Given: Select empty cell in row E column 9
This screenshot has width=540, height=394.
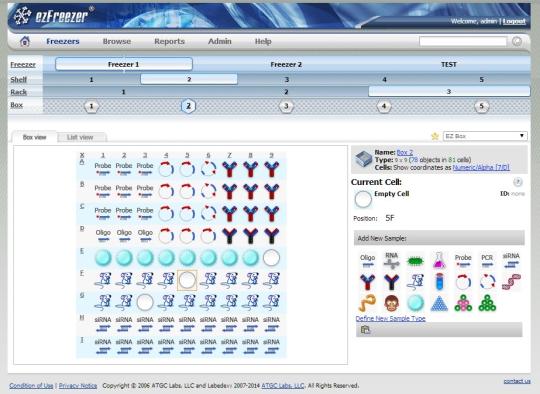Looking at the screenshot, I should tap(271, 258).
